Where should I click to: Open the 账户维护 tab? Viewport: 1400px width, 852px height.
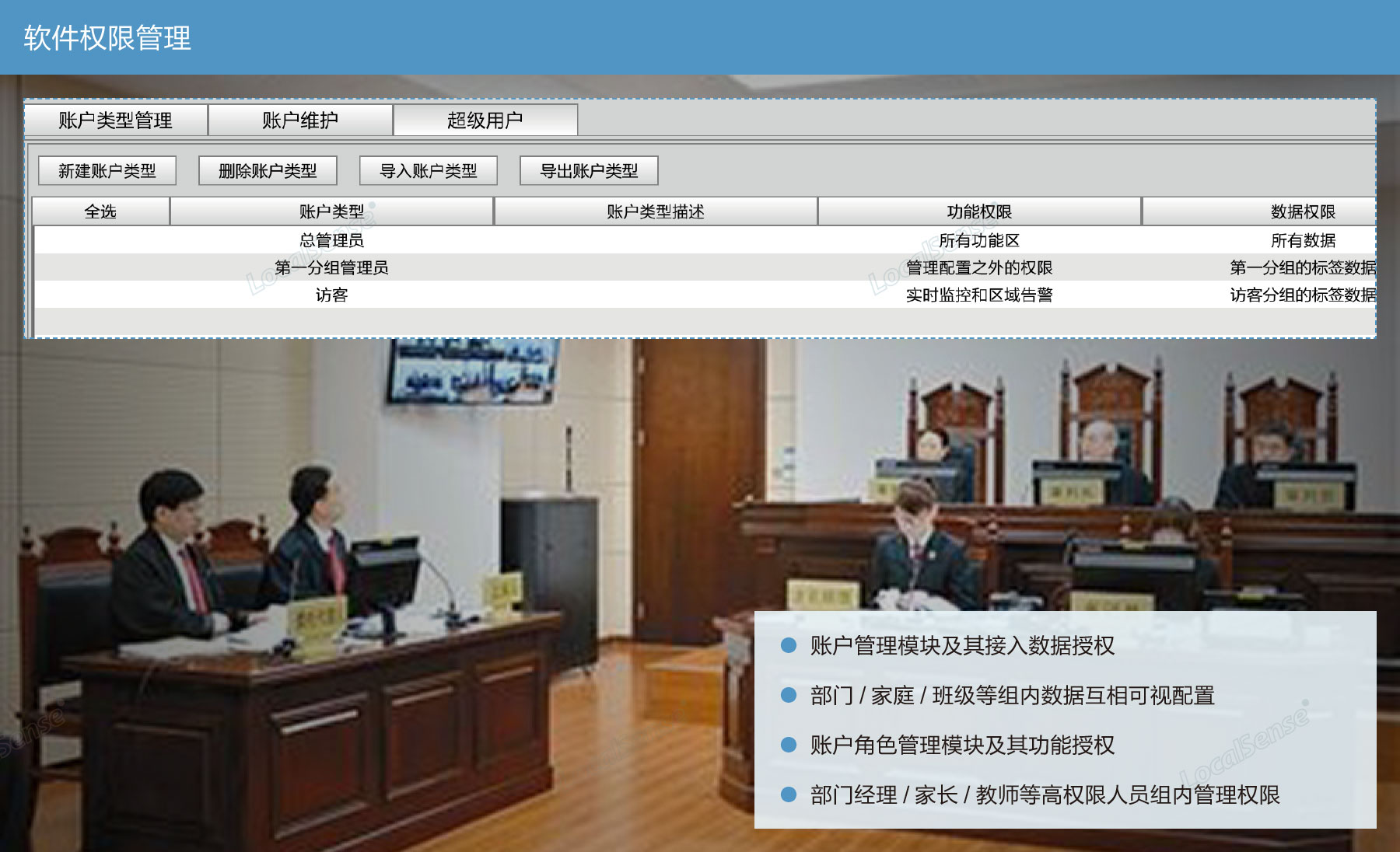coord(300,120)
